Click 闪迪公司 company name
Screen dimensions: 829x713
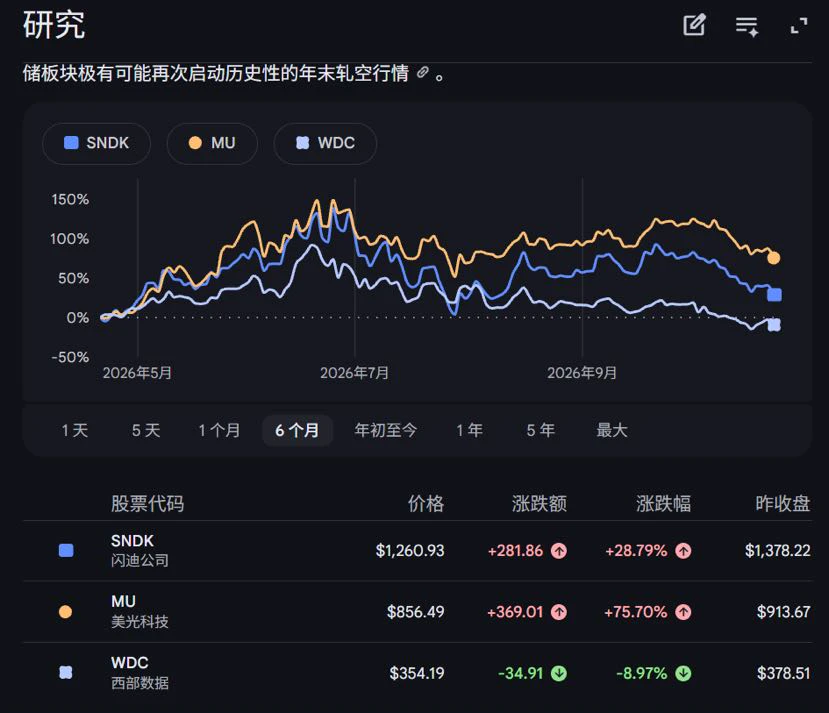pos(140,561)
